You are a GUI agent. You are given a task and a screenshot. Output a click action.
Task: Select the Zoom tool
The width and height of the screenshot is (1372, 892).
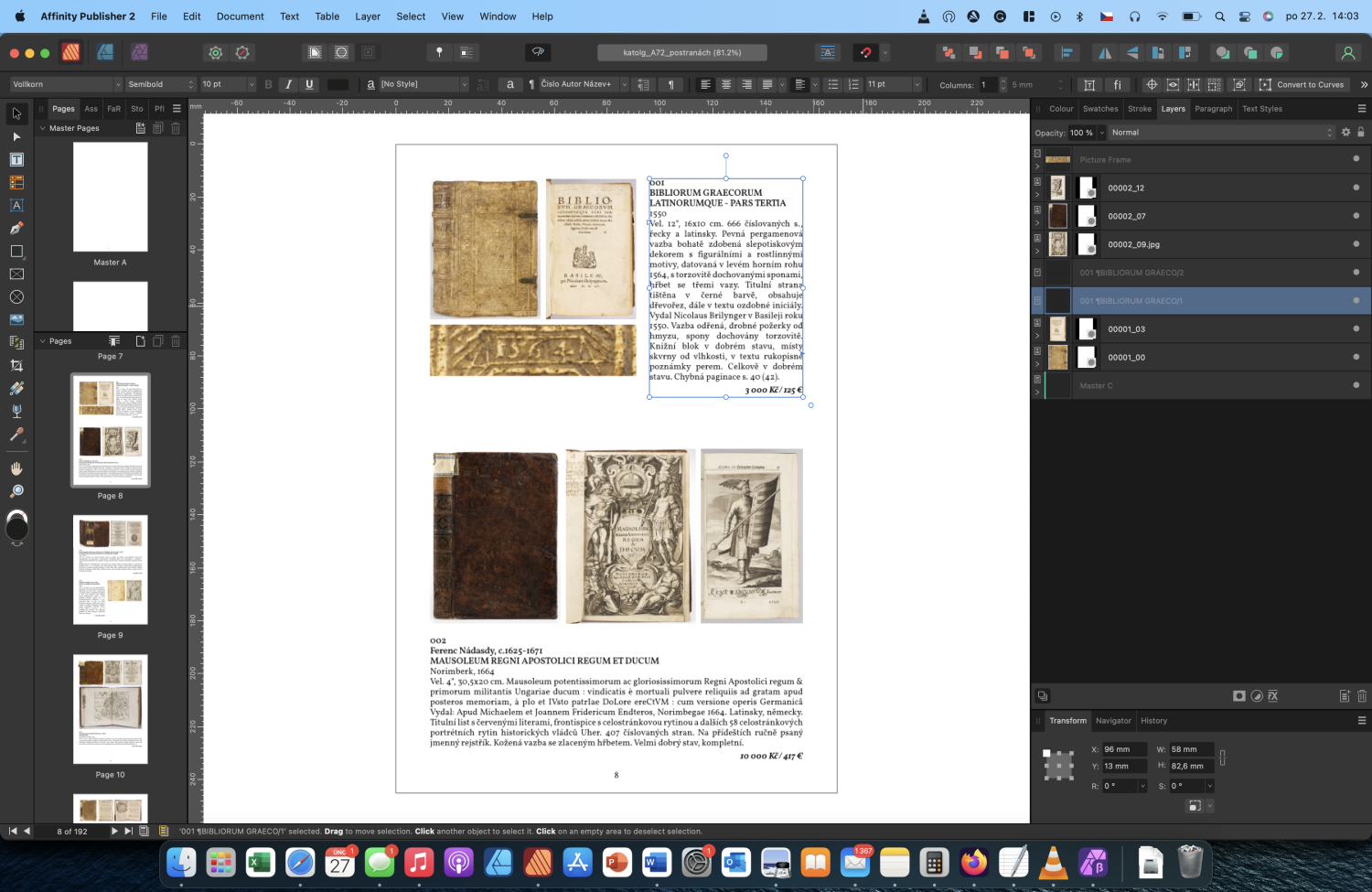[16, 490]
